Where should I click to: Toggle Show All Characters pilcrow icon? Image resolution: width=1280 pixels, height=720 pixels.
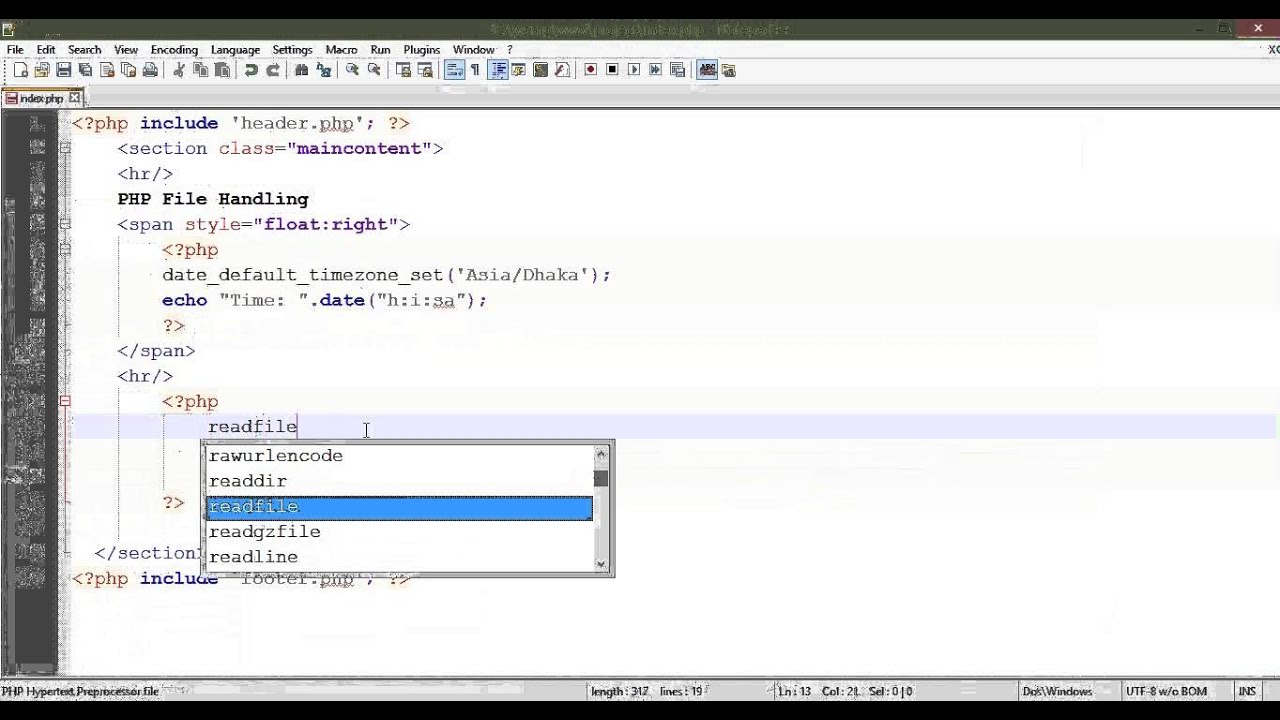[475, 70]
